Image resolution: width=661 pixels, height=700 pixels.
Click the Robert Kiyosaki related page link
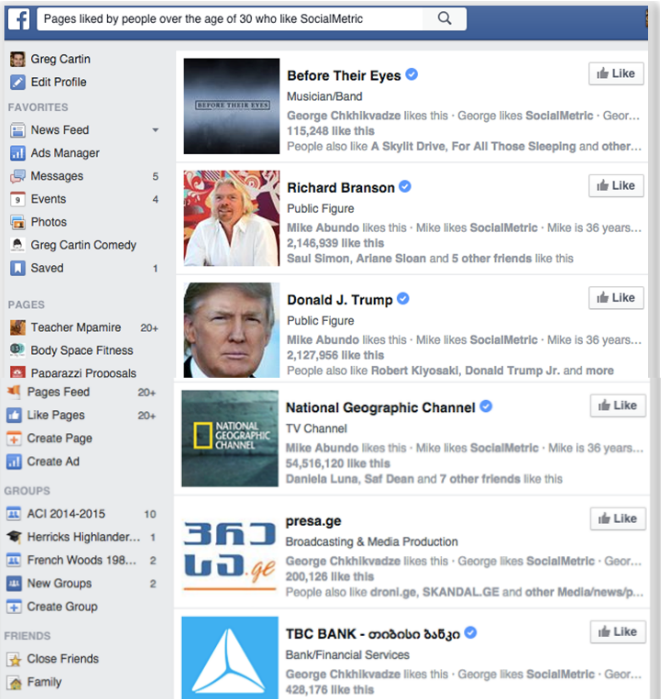(x=414, y=371)
